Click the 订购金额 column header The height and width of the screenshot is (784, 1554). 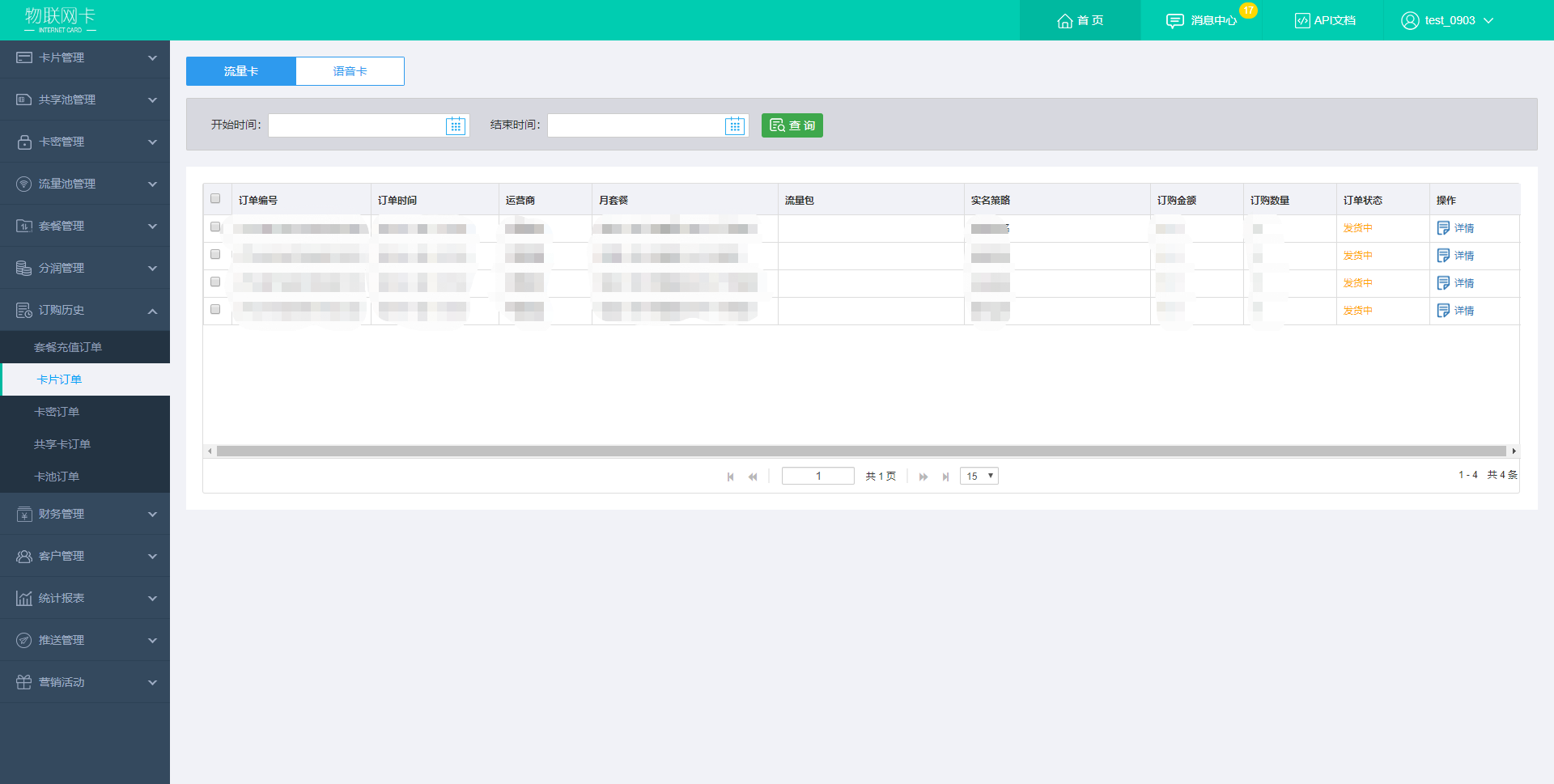pos(1196,200)
